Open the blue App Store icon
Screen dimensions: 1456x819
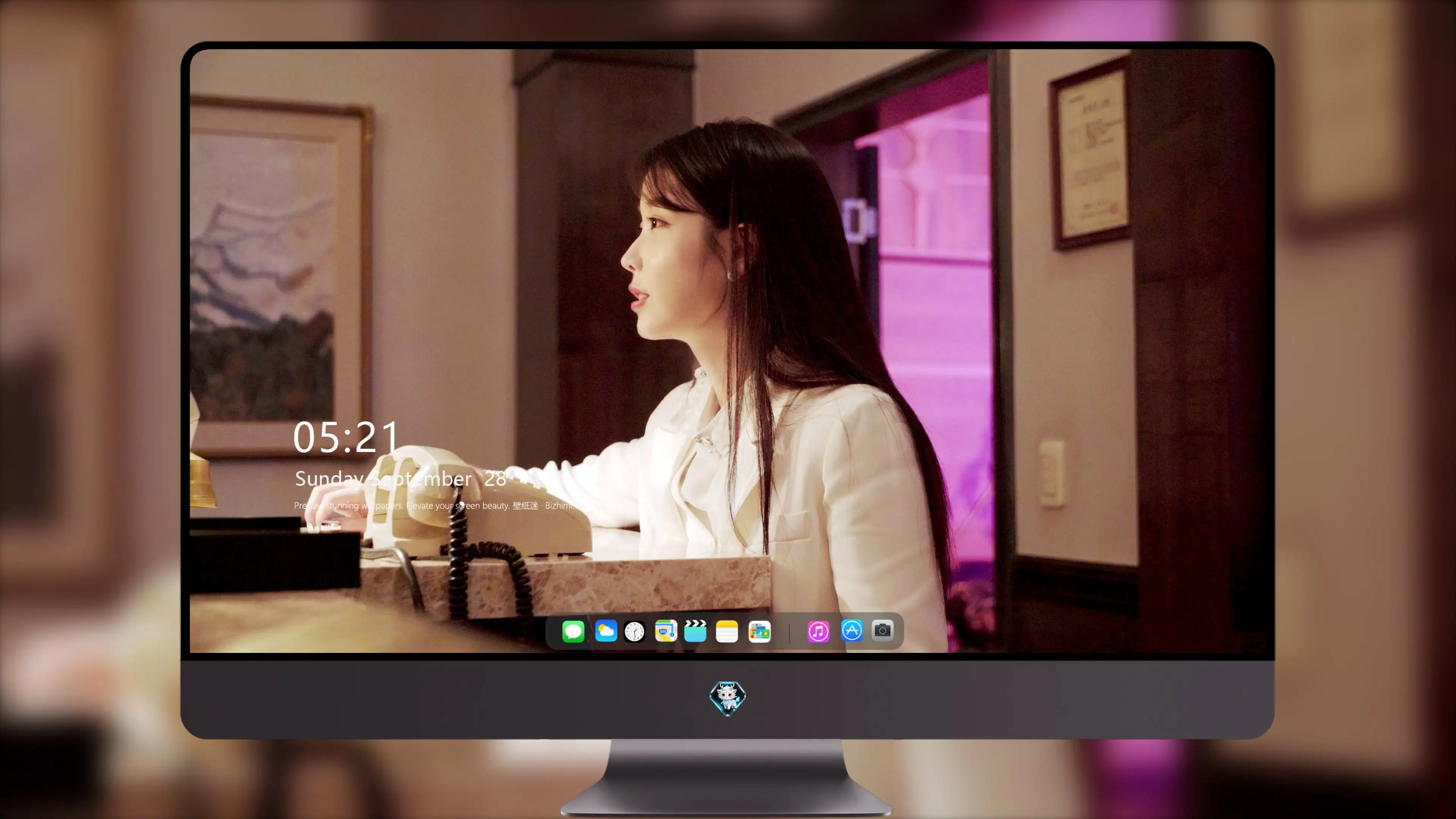(x=852, y=630)
